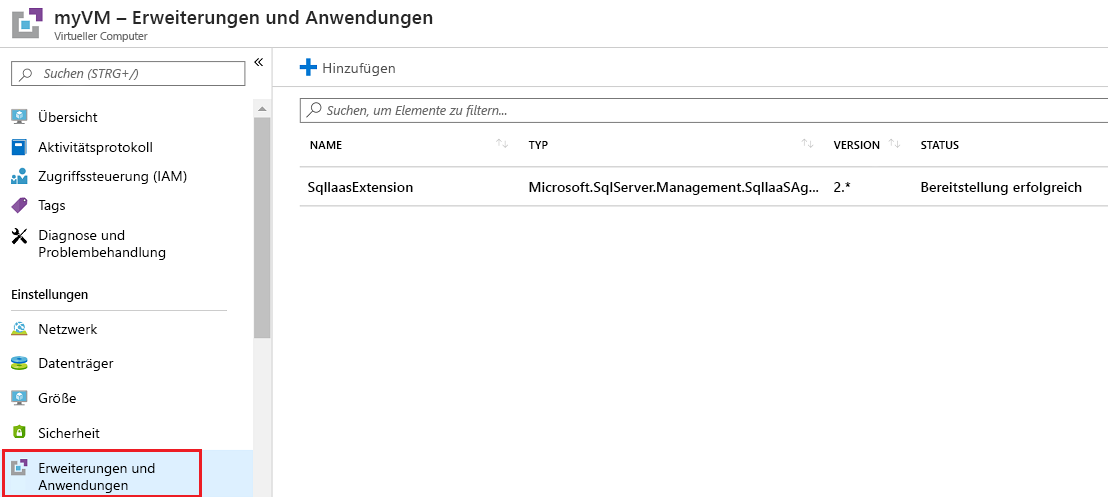The height and width of the screenshot is (497, 1108).
Task: Open the Tags menu entry
Action: (52, 206)
